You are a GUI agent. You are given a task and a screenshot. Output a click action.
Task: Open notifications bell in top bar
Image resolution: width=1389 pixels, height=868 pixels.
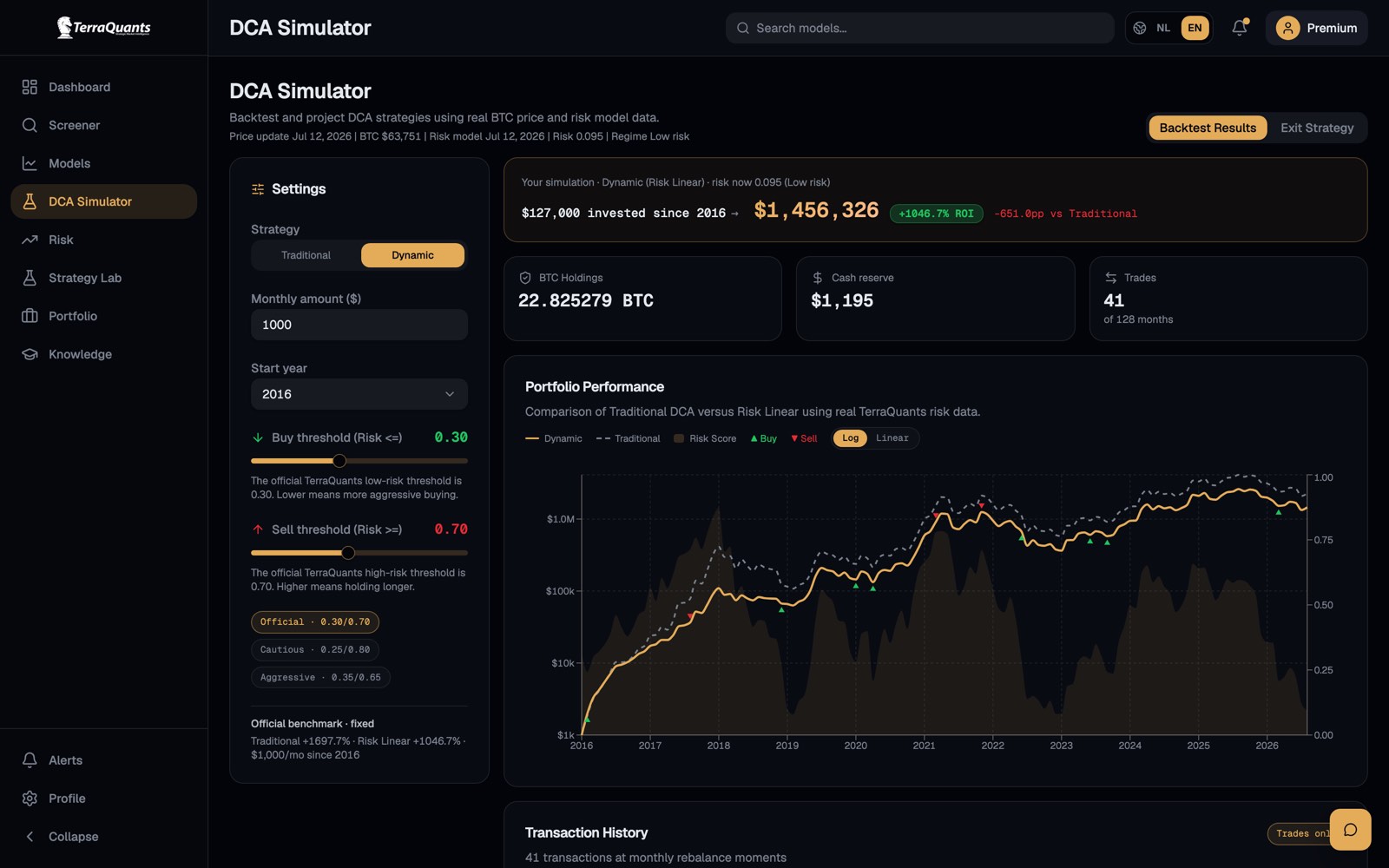click(1240, 28)
